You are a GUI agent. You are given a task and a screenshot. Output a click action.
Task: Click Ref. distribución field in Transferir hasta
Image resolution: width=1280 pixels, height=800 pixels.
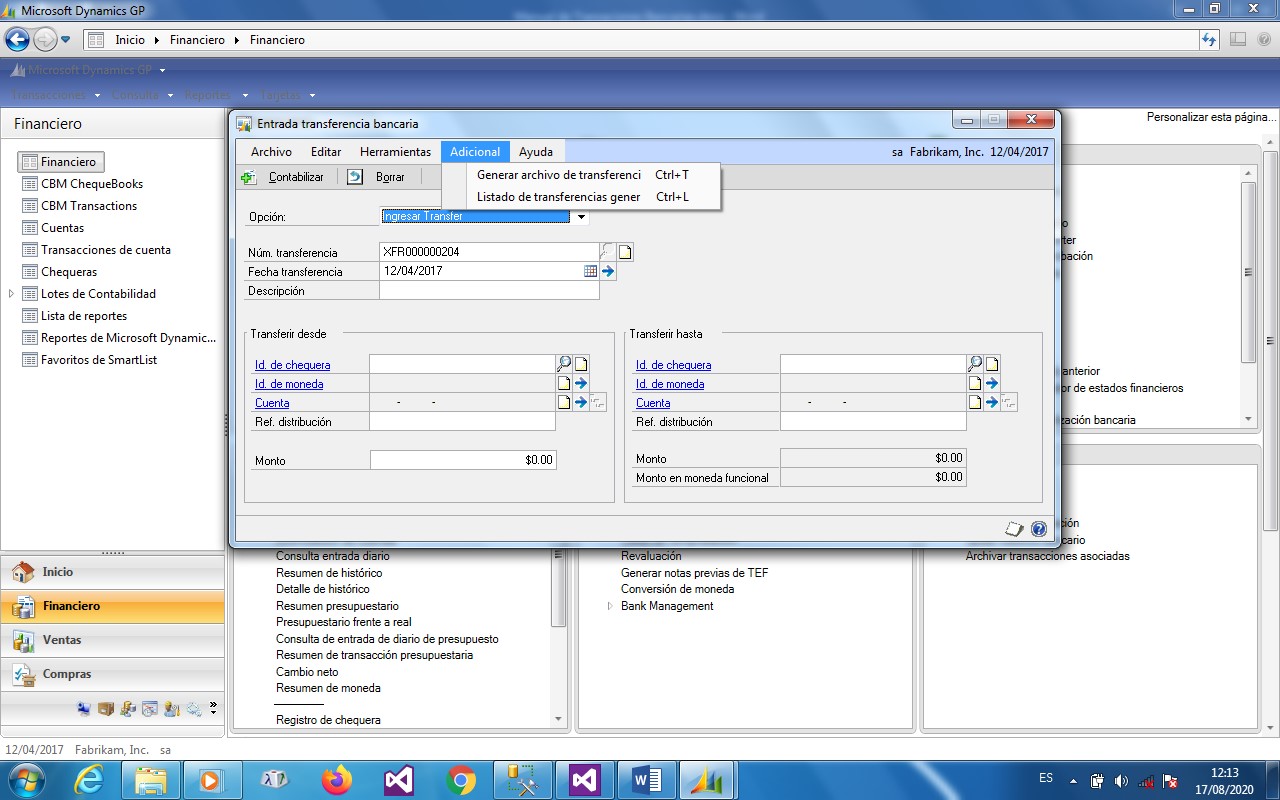click(x=873, y=422)
